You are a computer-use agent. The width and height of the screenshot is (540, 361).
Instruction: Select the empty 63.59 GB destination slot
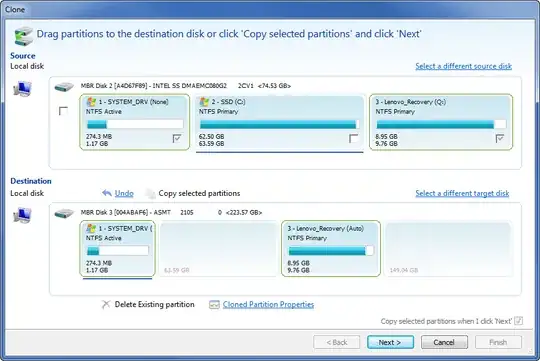tap(218, 248)
